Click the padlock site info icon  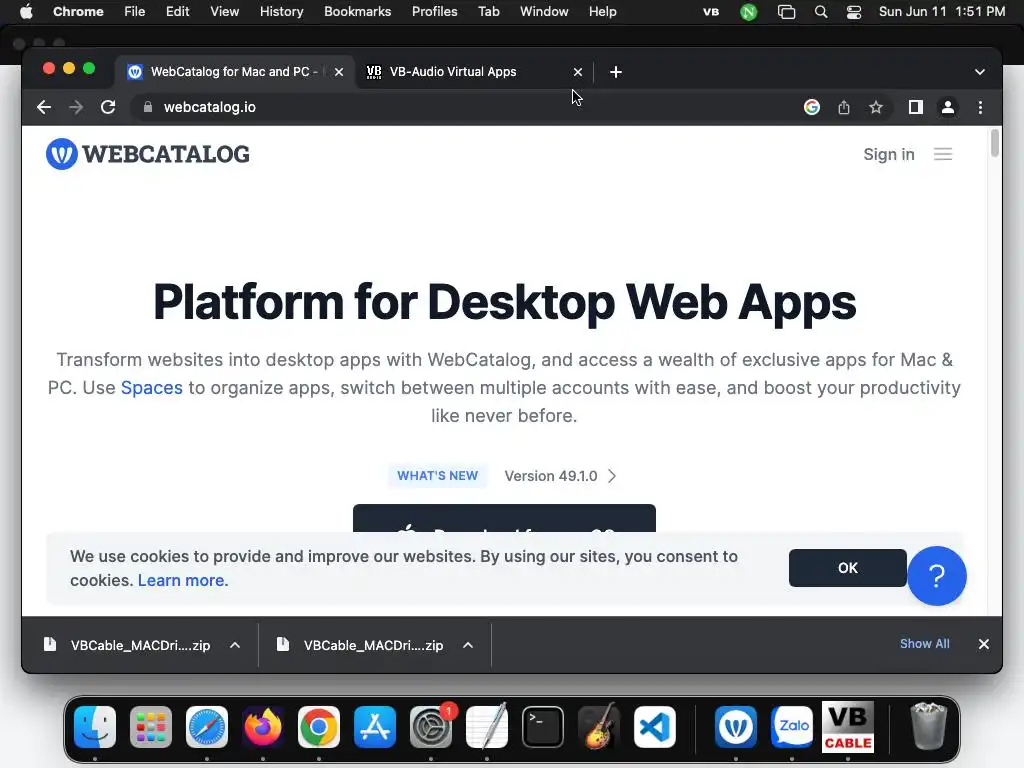pyautogui.click(x=148, y=107)
